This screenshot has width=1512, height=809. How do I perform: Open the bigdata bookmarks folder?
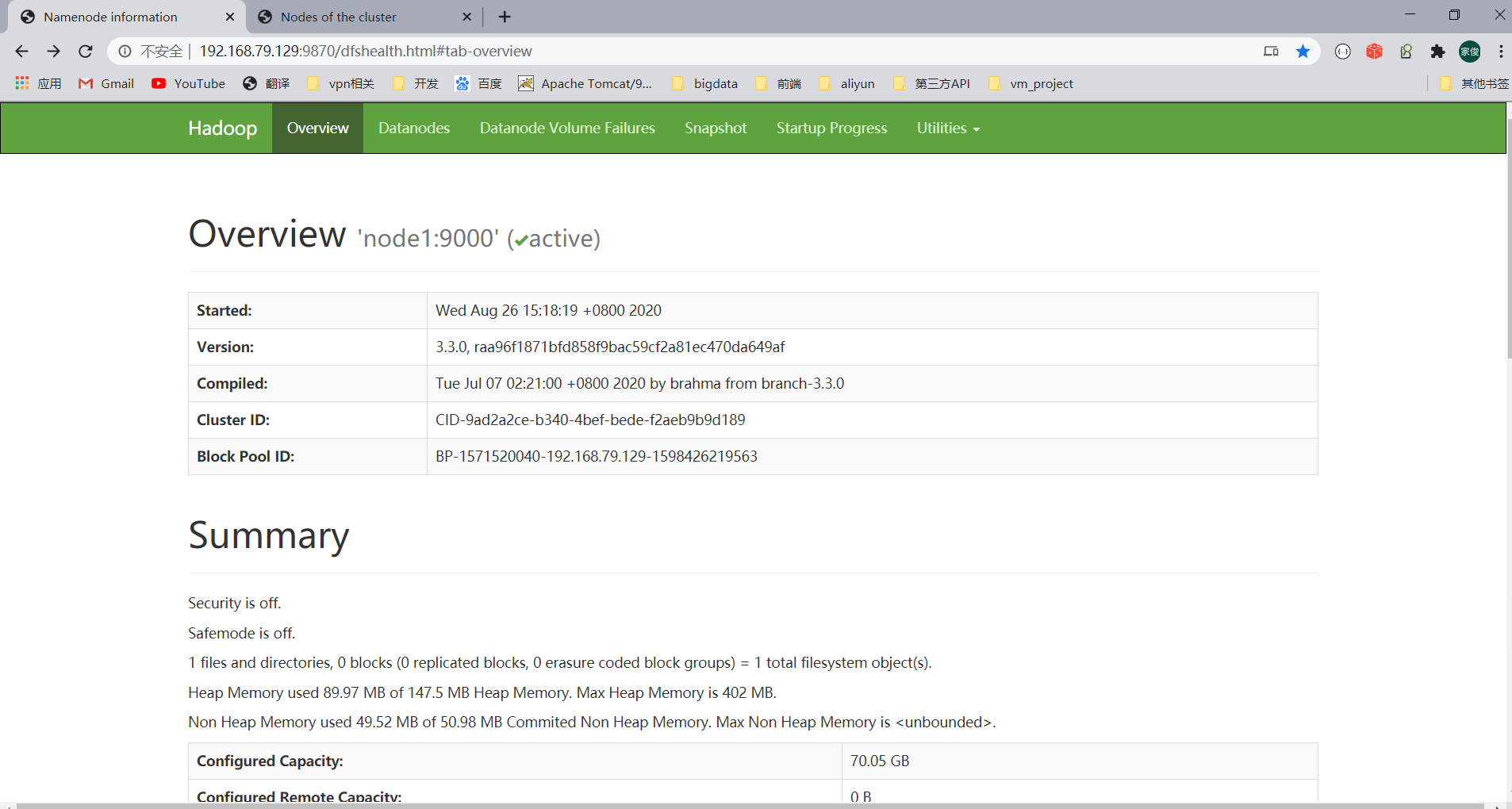(x=704, y=83)
